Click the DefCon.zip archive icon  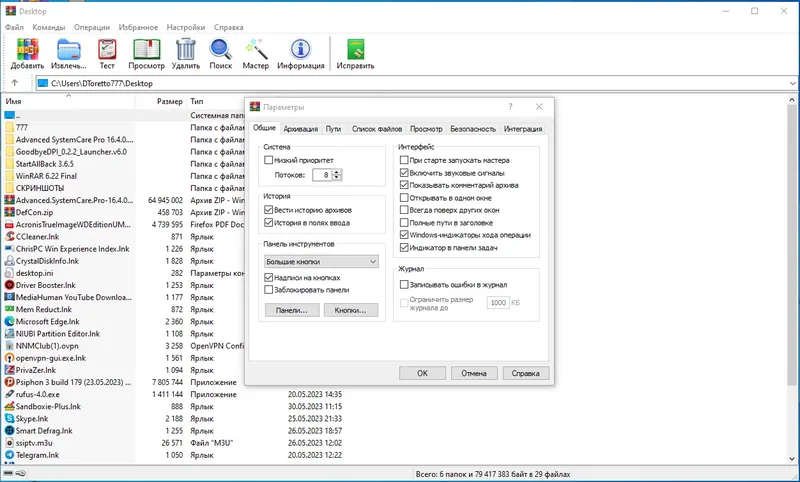tap(9, 212)
